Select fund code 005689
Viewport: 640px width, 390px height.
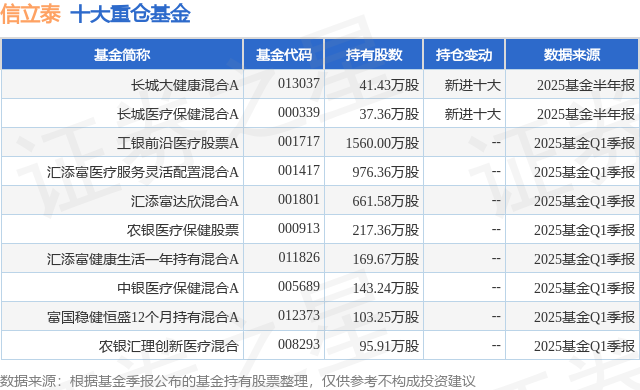tap(299, 286)
